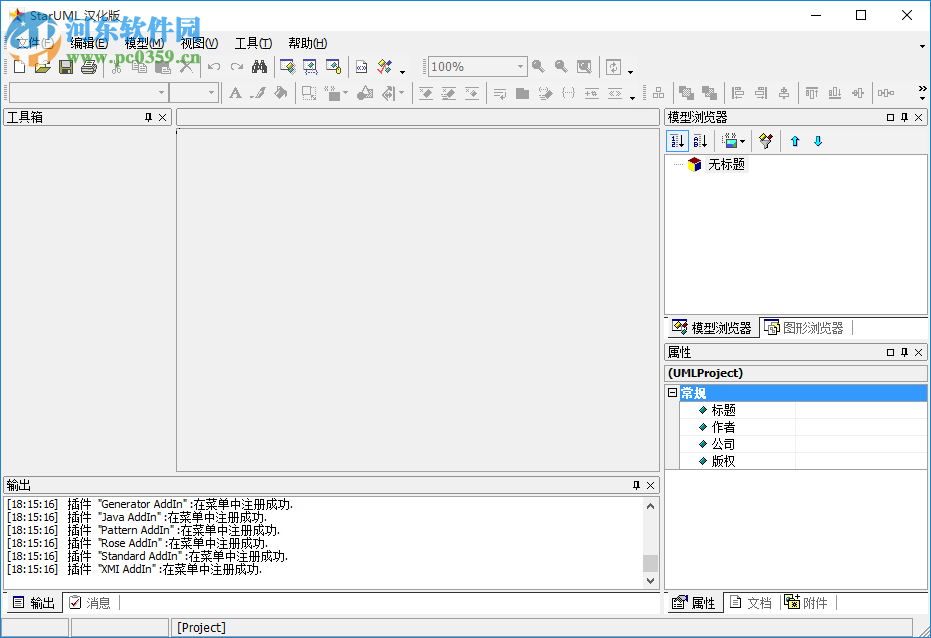This screenshot has height=638, width=931.
Task: Print using the printer icon
Action: click(x=88, y=66)
